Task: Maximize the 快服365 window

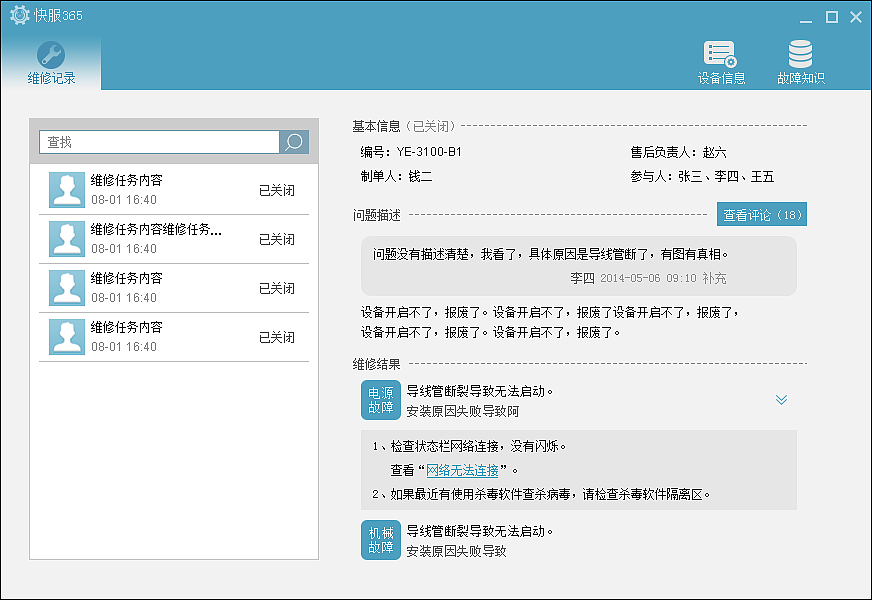Action: tap(831, 17)
